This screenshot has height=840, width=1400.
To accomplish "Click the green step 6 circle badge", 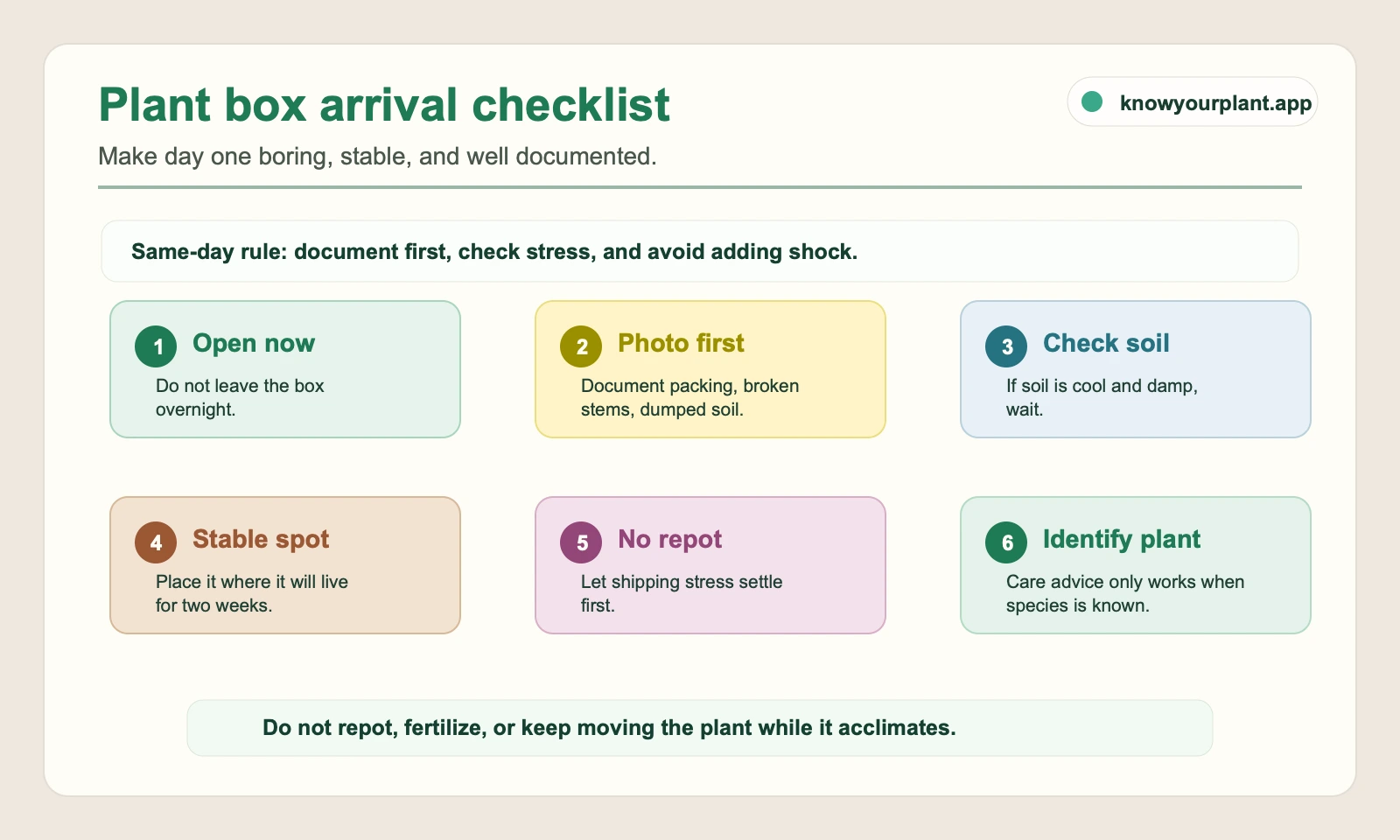I will click(x=1006, y=542).
